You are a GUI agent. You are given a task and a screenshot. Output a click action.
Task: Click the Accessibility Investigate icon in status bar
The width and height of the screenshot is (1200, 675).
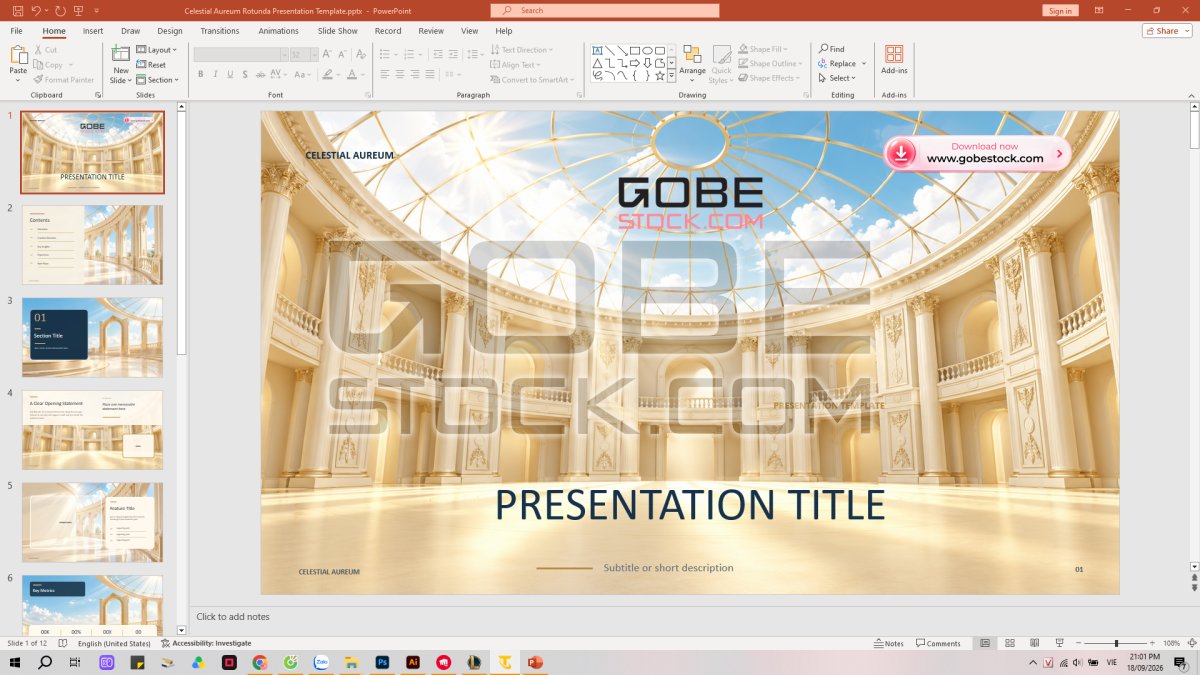click(x=165, y=643)
